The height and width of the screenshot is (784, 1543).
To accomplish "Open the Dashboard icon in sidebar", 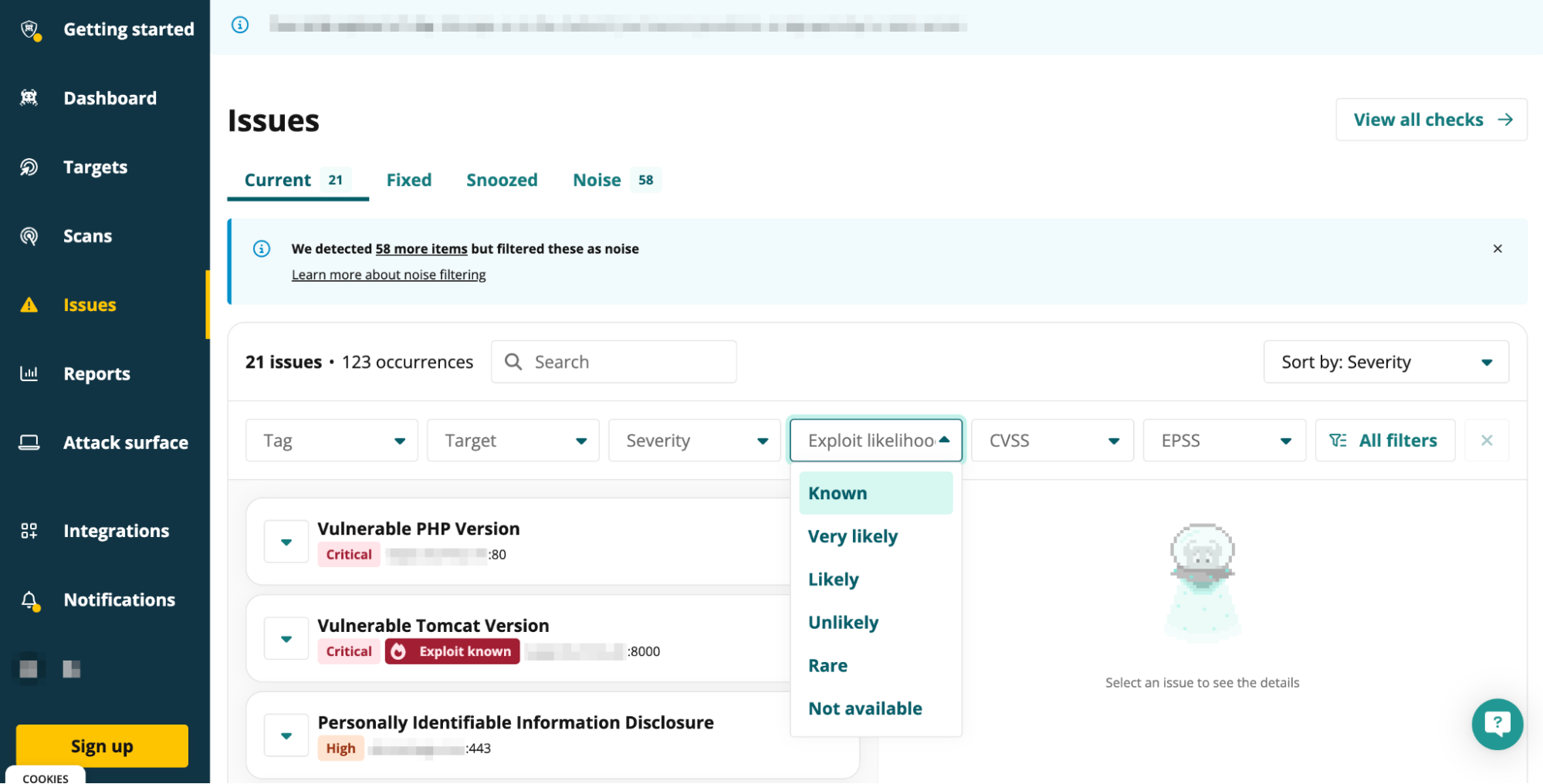I will [29, 98].
